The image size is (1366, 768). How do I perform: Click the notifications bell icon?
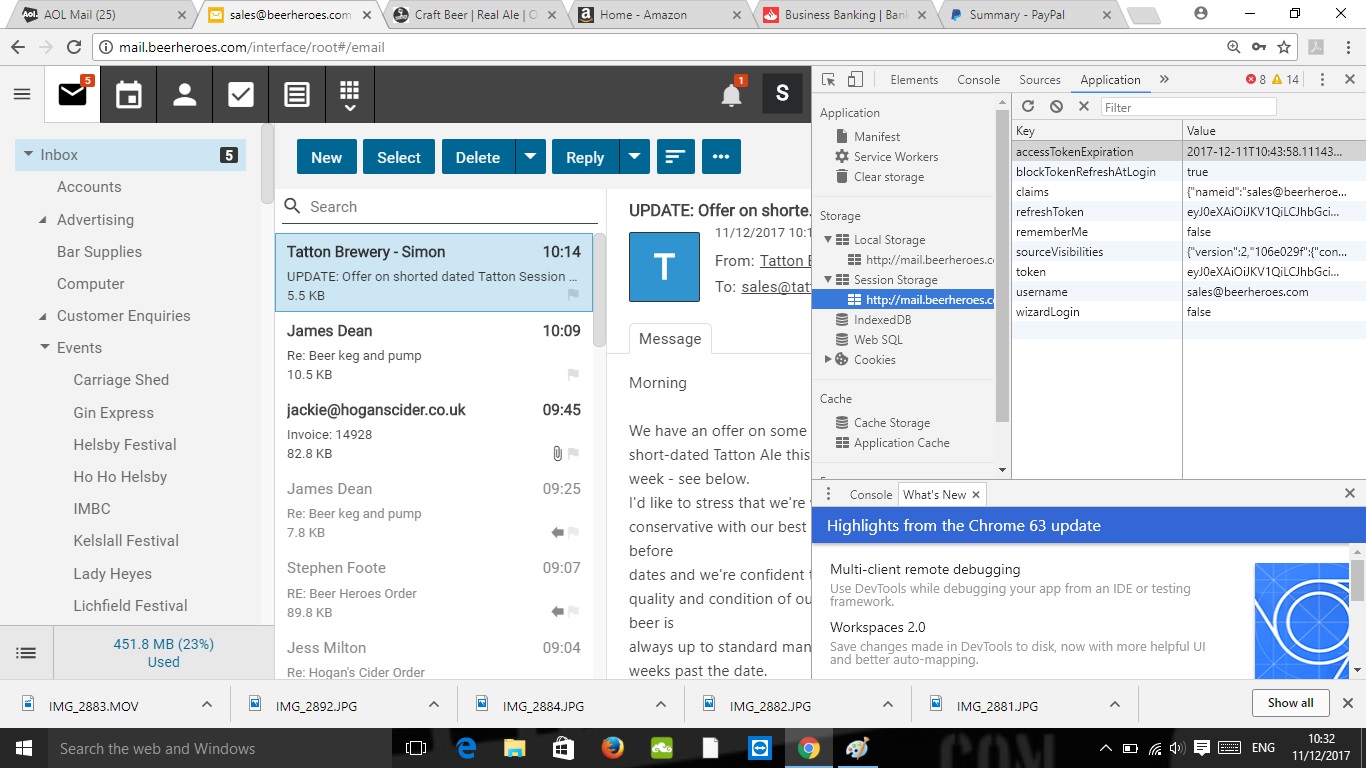pyautogui.click(x=732, y=95)
